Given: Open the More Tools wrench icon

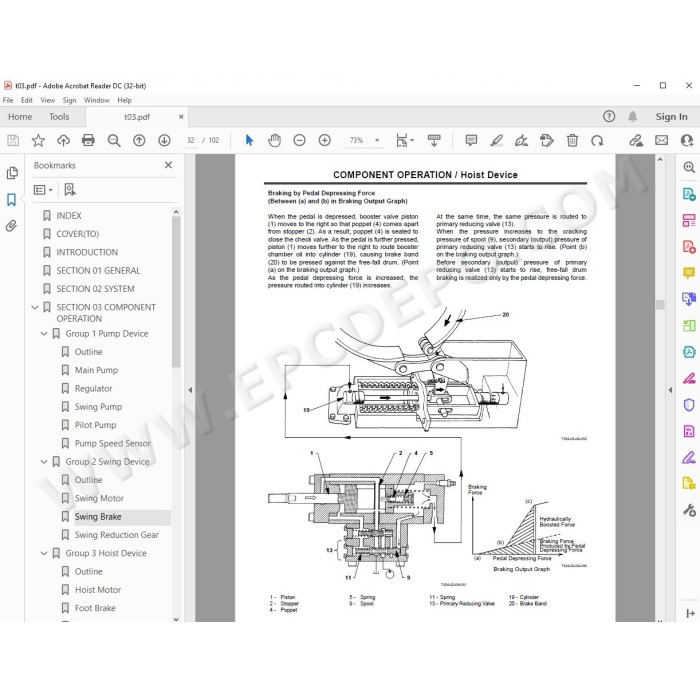Looking at the screenshot, I should 689,509.
